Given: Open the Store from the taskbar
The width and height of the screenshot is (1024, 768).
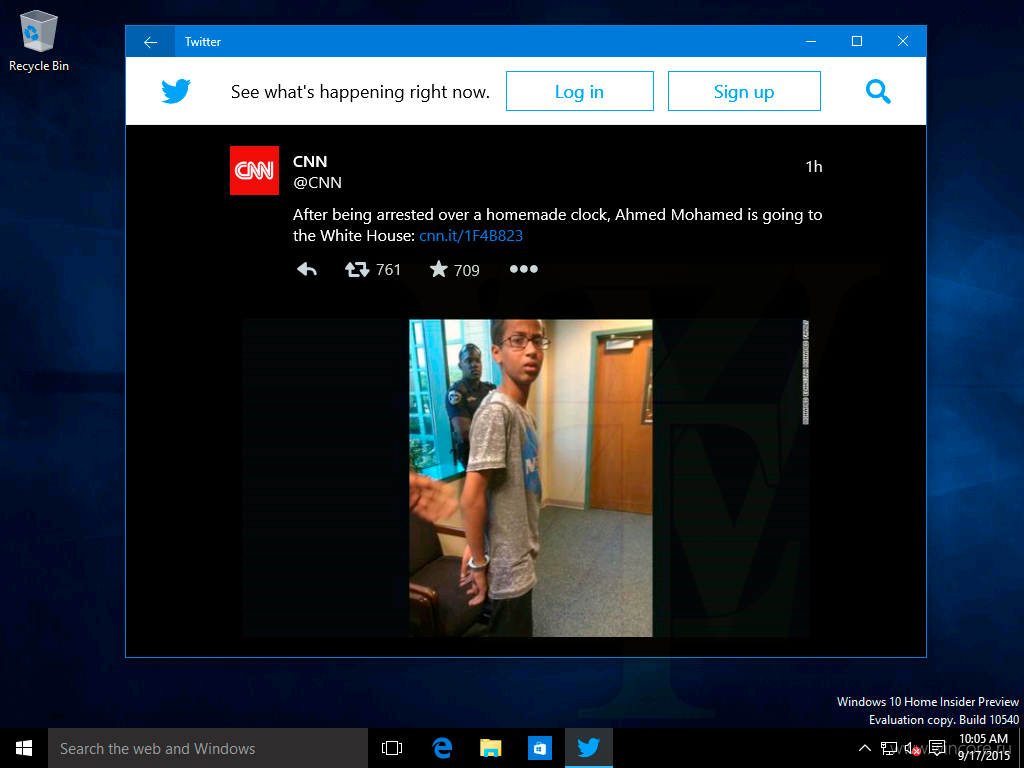Looking at the screenshot, I should pyautogui.click(x=539, y=748).
